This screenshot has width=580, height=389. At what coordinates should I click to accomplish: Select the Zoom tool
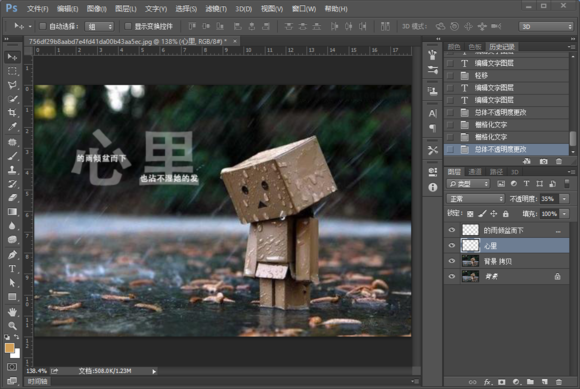[12, 326]
